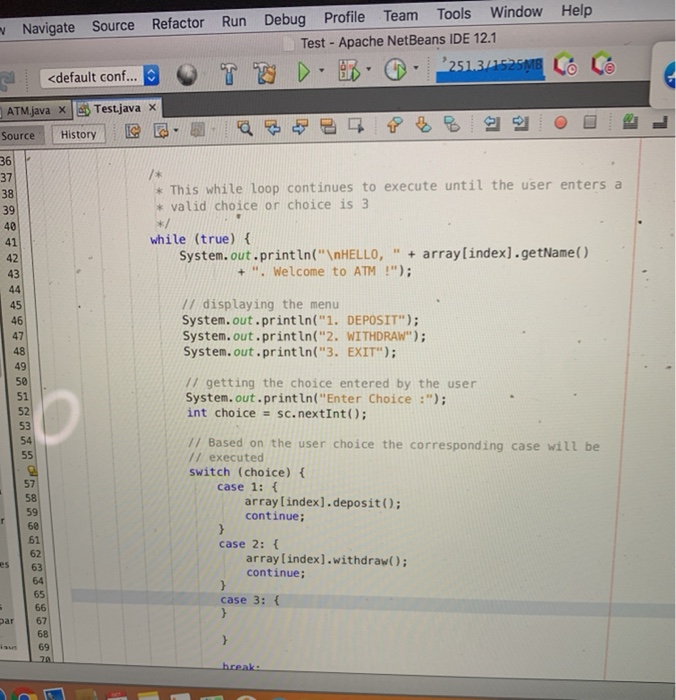676x700 pixels.
Task: Open the Help menu
Action: pos(576,10)
